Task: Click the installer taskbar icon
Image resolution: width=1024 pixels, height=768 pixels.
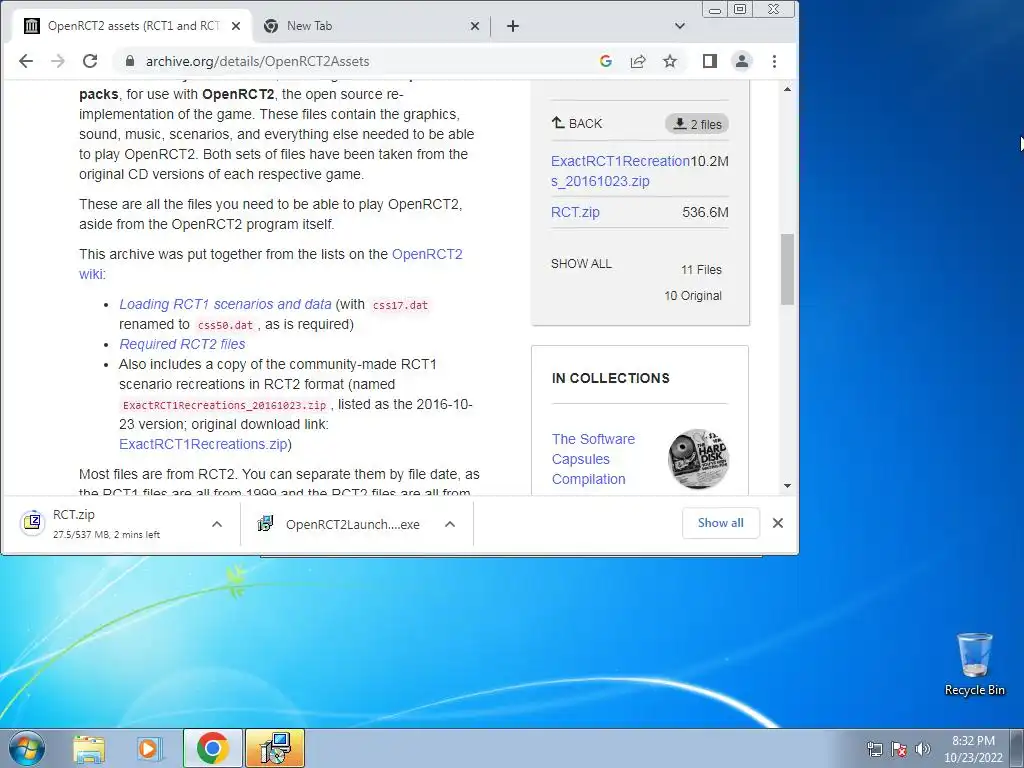Action: click(275, 748)
